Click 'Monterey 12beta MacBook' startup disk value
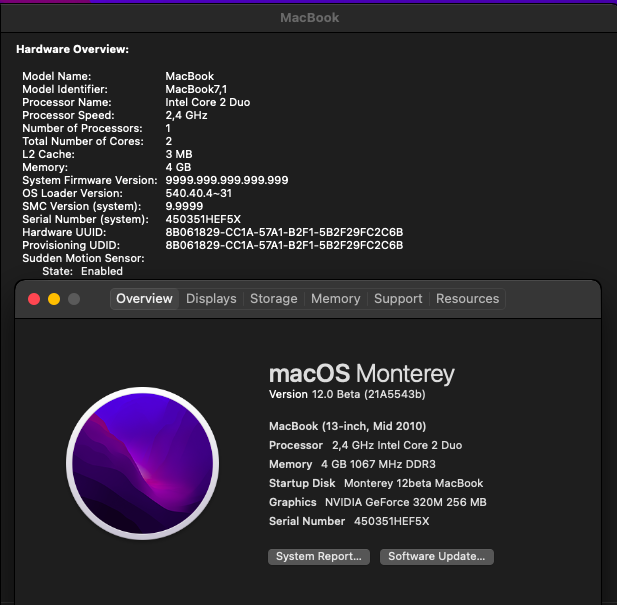The width and height of the screenshot is (617, 605). (x=414, y=483)
